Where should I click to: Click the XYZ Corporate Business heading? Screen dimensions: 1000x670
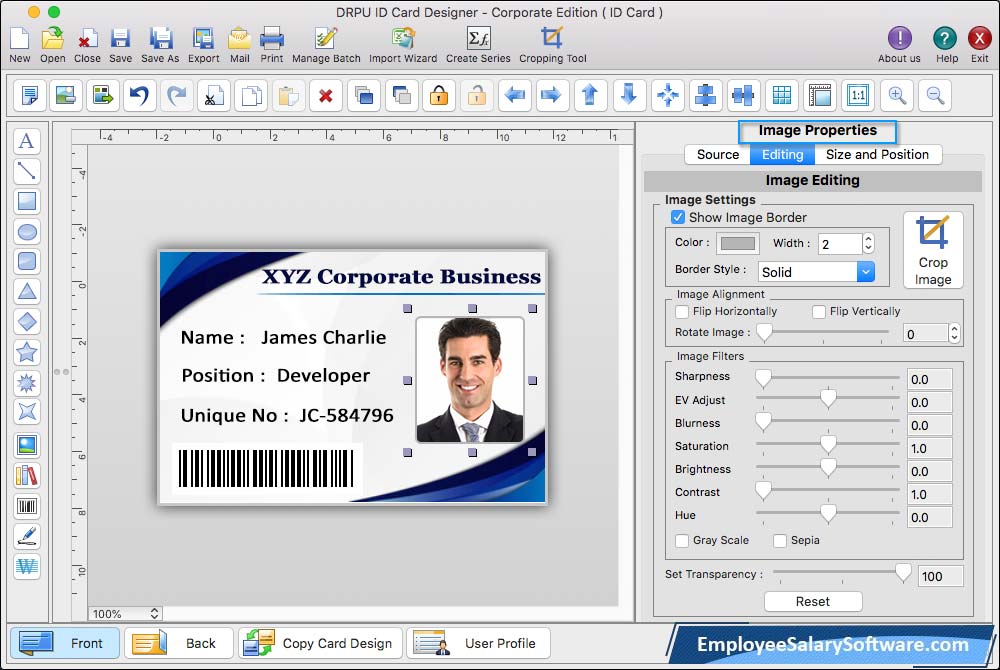[401, 277]
